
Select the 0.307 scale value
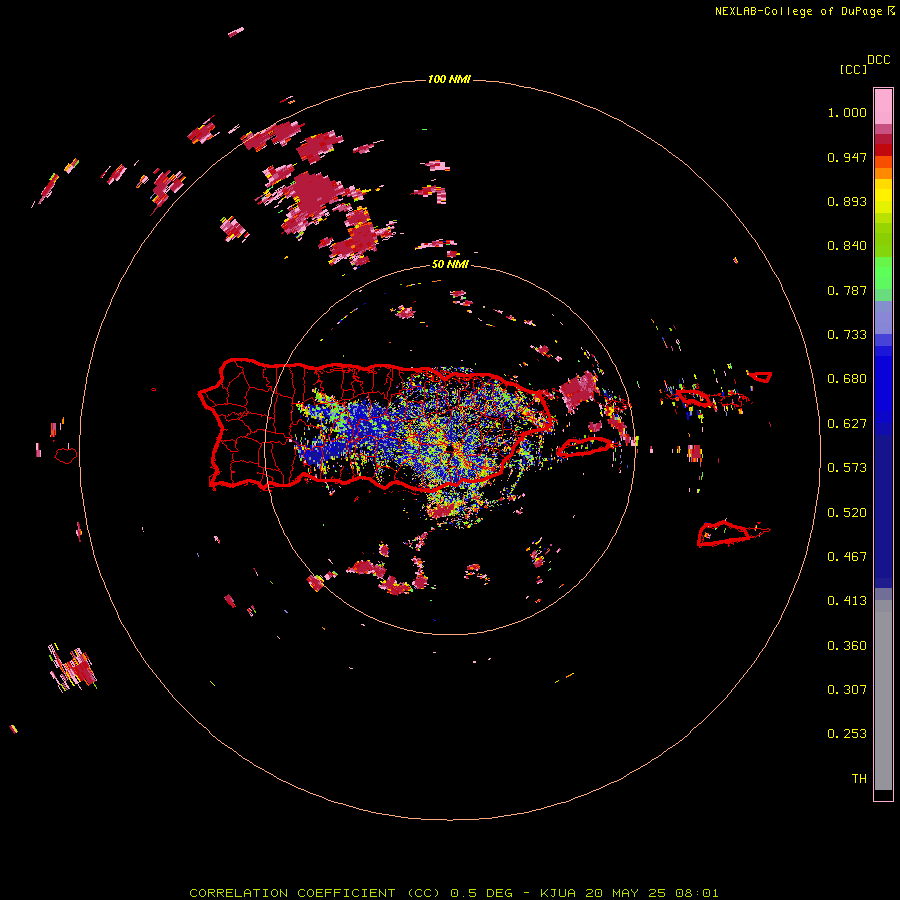coord(847,689)
